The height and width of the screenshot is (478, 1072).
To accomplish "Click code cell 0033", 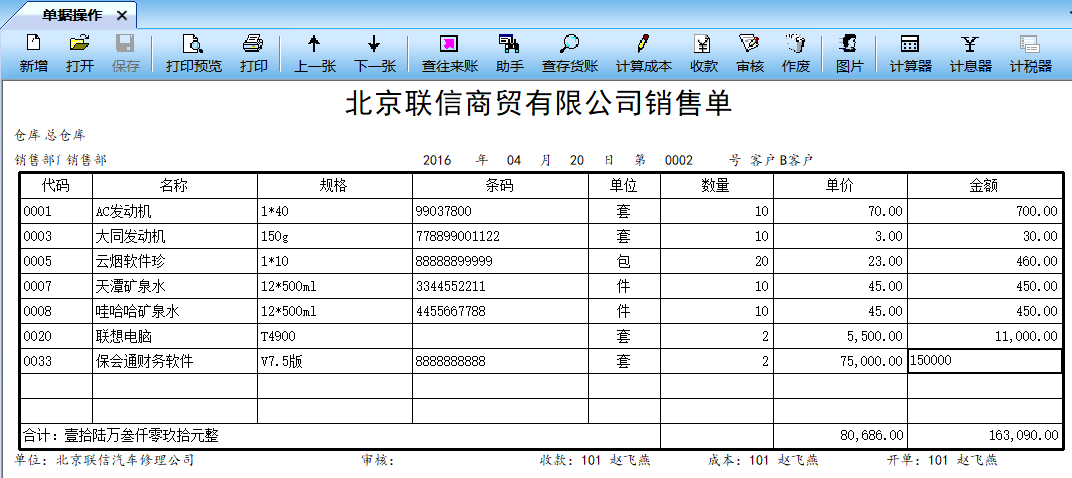I will pos(56,361).
